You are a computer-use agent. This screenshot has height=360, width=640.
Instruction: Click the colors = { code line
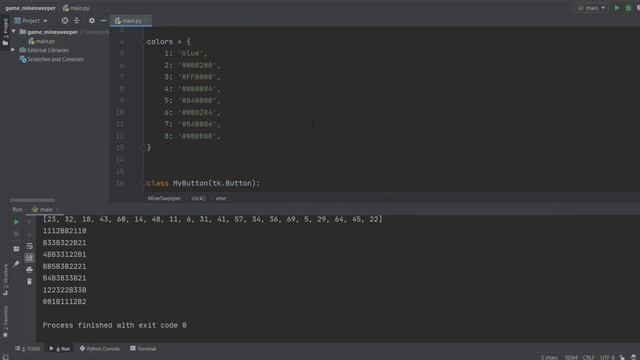(x=169, y=42)
